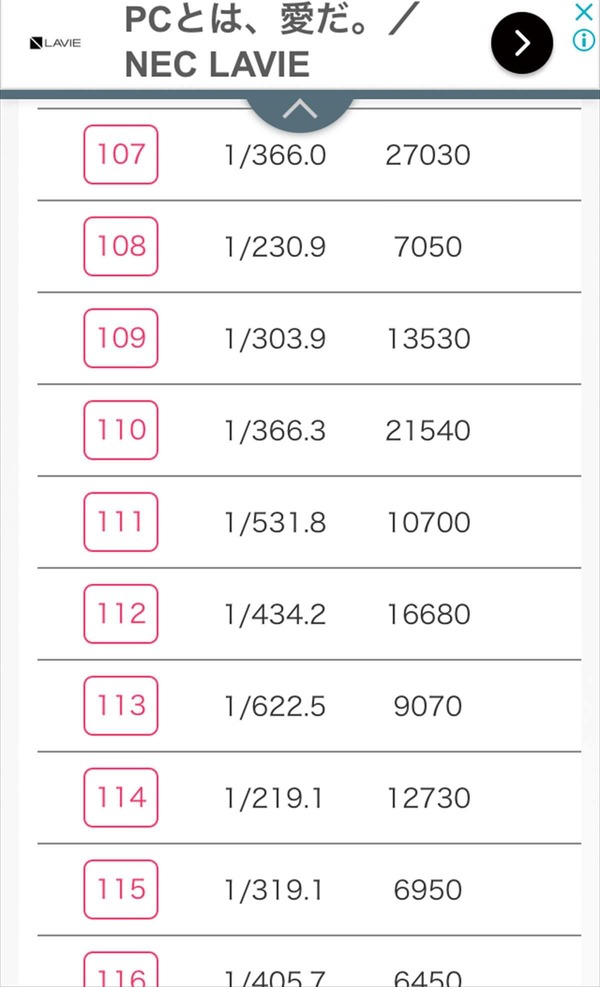Viewport: 600px width, 987px height.
Task: Collapse the panel with the up chevron
Action: click(x=300, y=110)
